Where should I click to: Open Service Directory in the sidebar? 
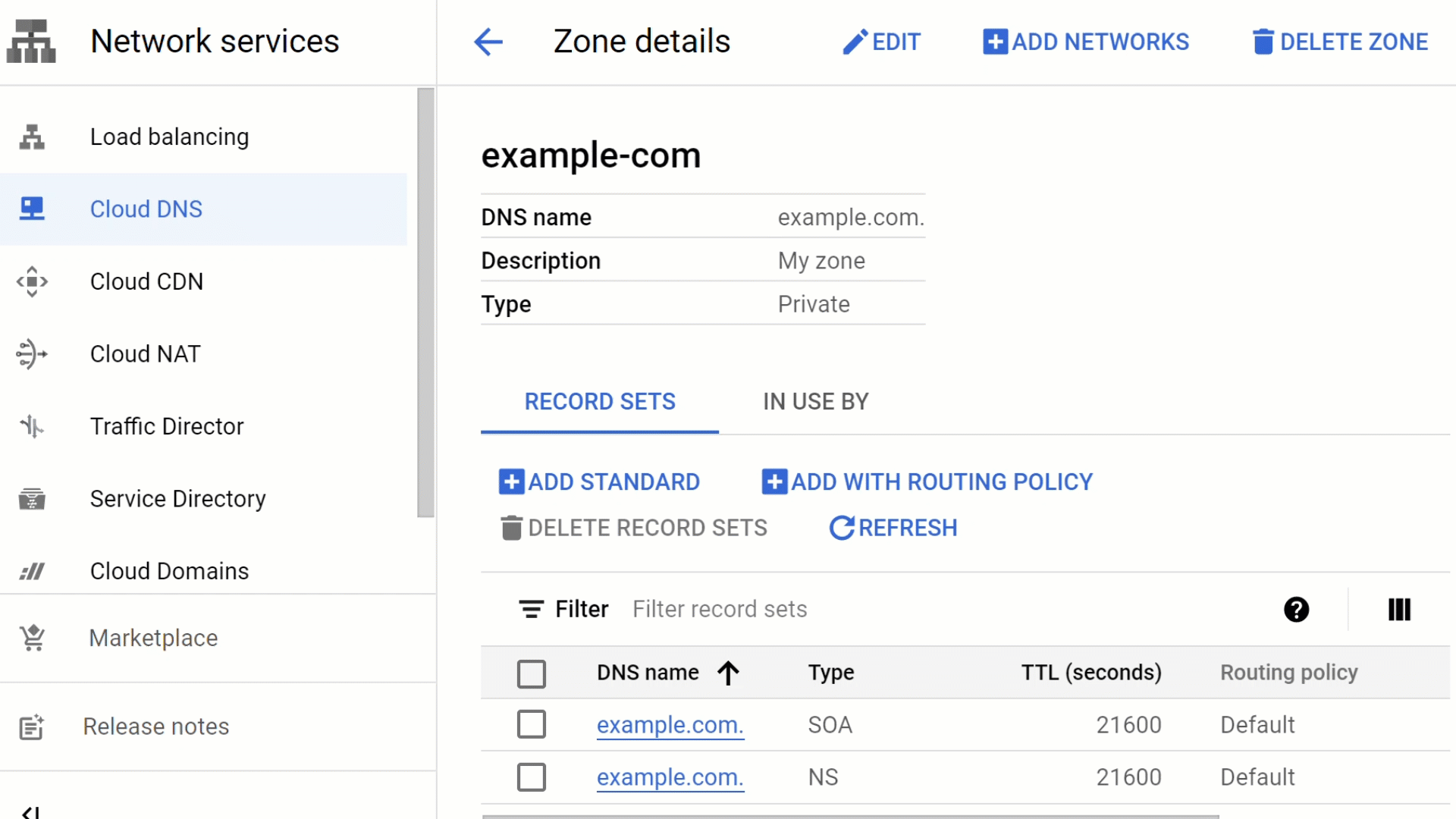click(x=203, y=499)
